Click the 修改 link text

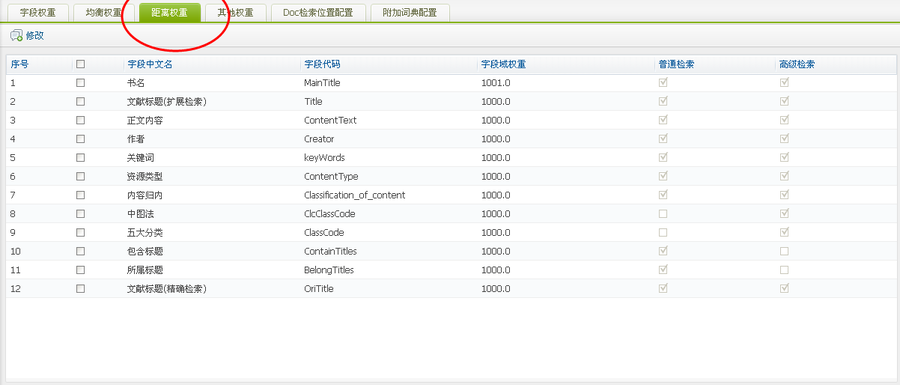(34, 36)
